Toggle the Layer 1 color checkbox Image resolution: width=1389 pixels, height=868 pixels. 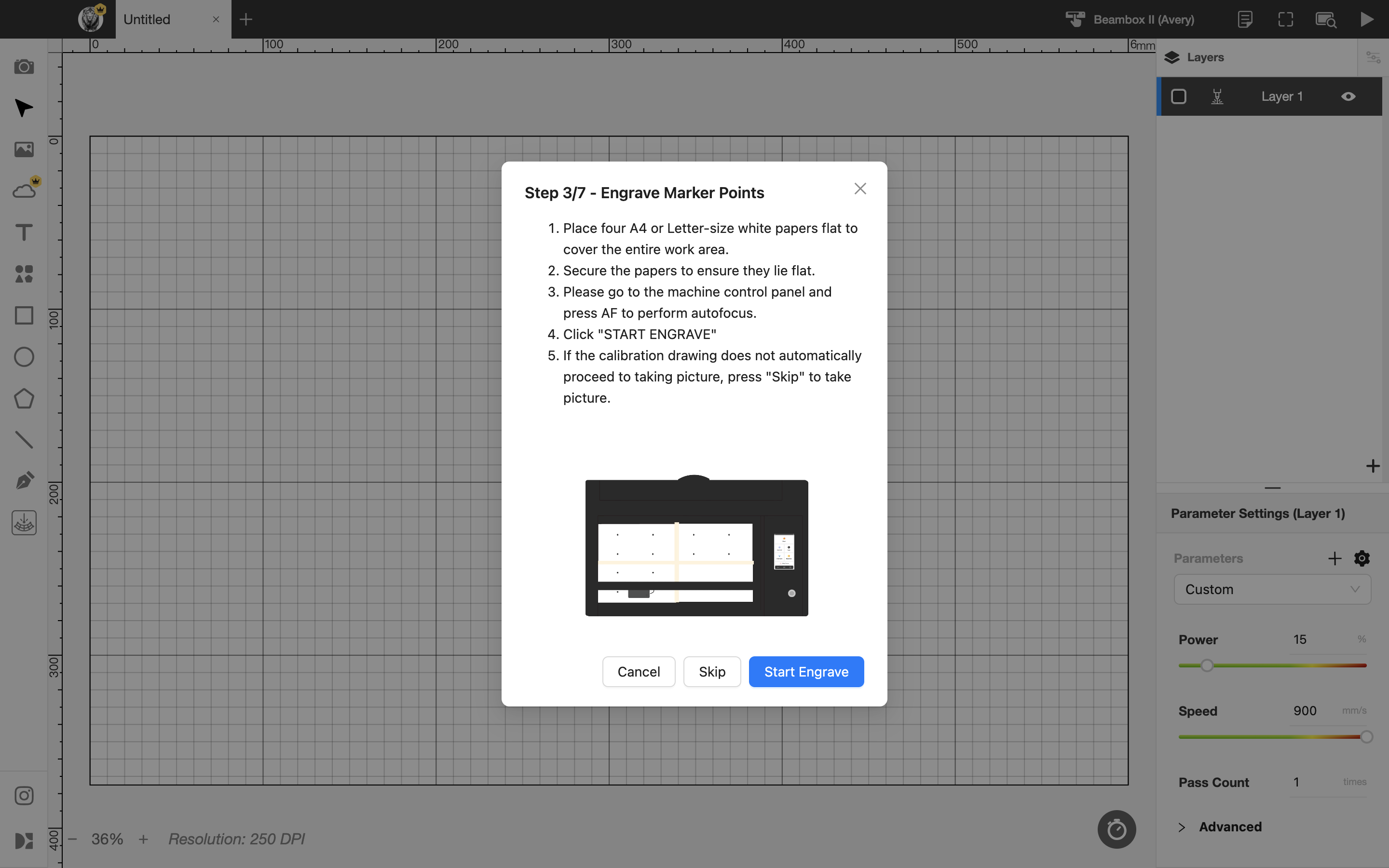click(1178, 96)
